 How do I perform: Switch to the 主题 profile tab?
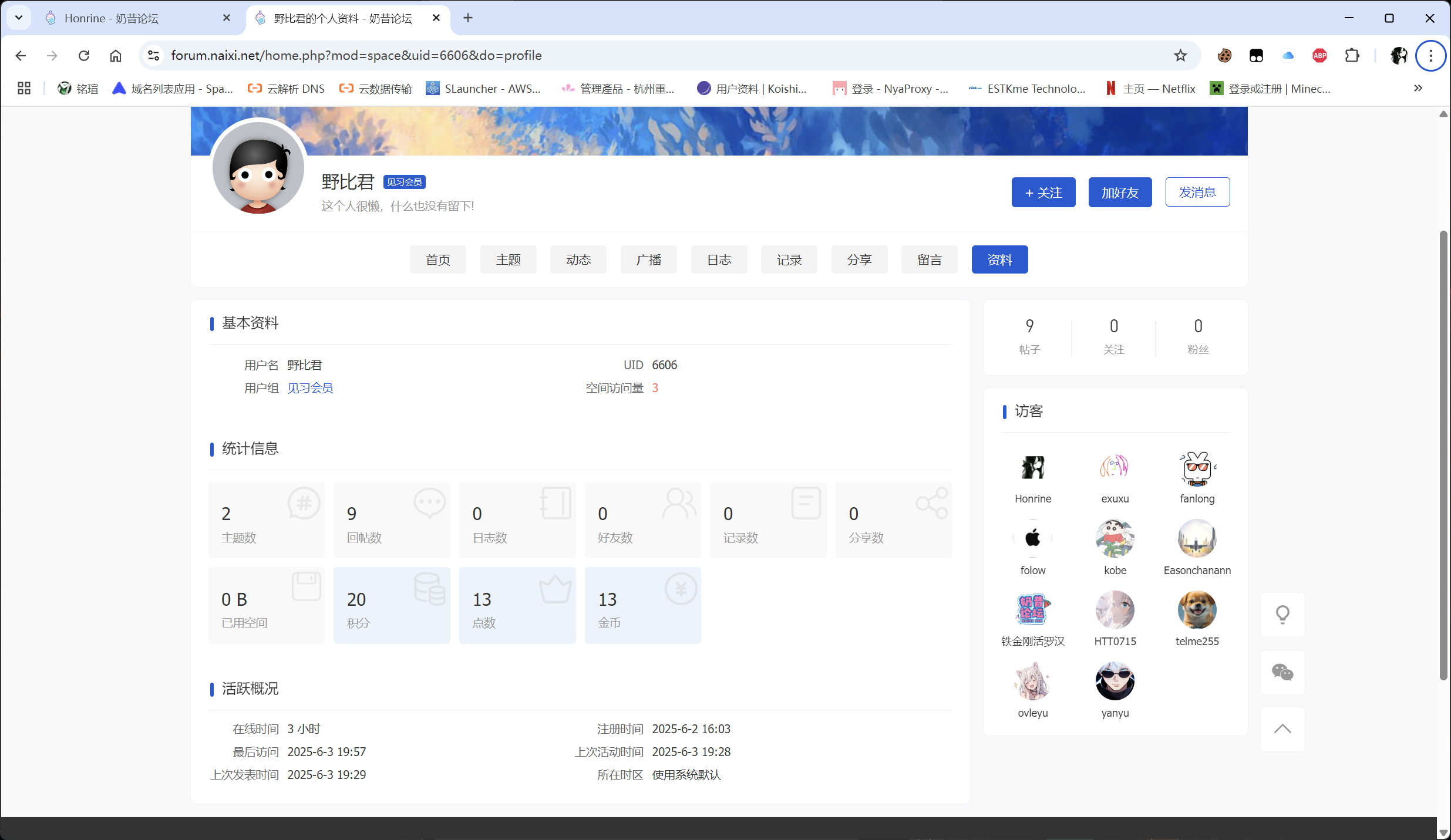coord(507,259)
